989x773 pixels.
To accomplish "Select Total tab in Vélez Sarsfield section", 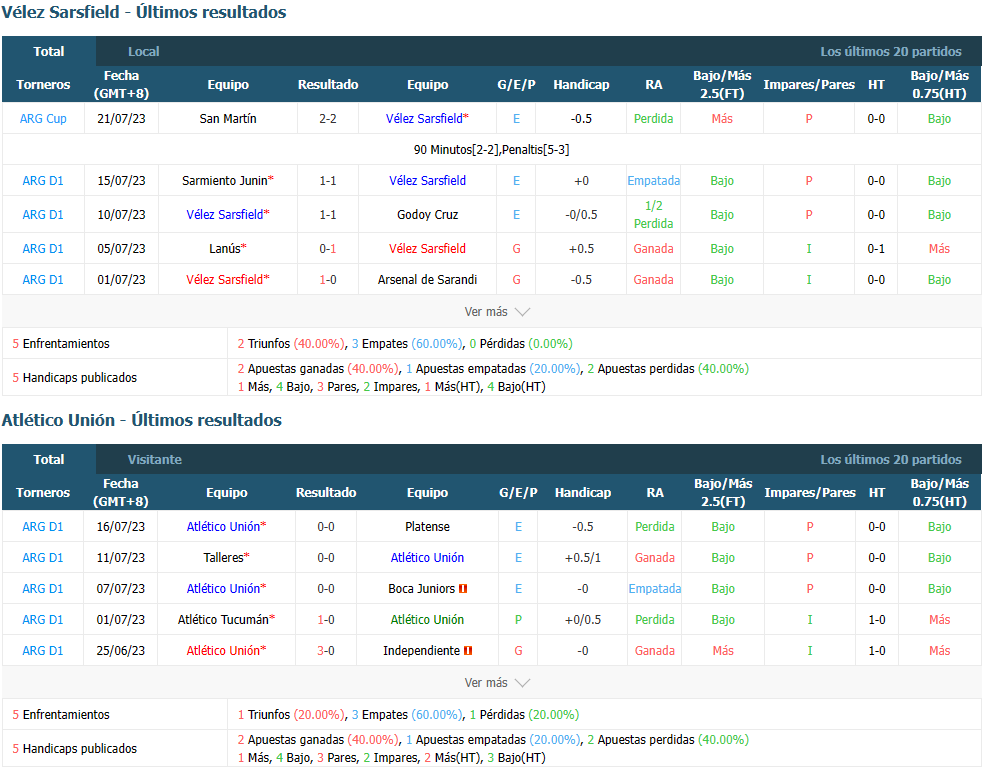I will coord(49,52).
